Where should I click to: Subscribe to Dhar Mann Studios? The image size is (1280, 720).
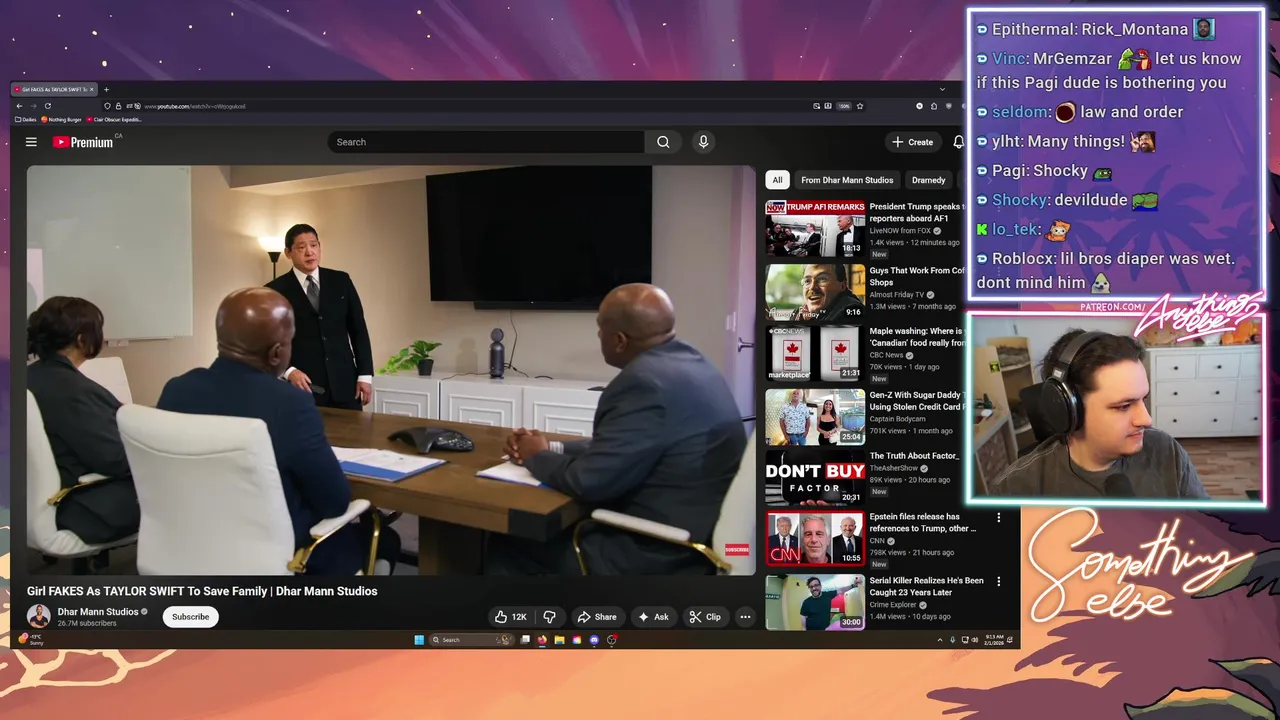(190, 617)
